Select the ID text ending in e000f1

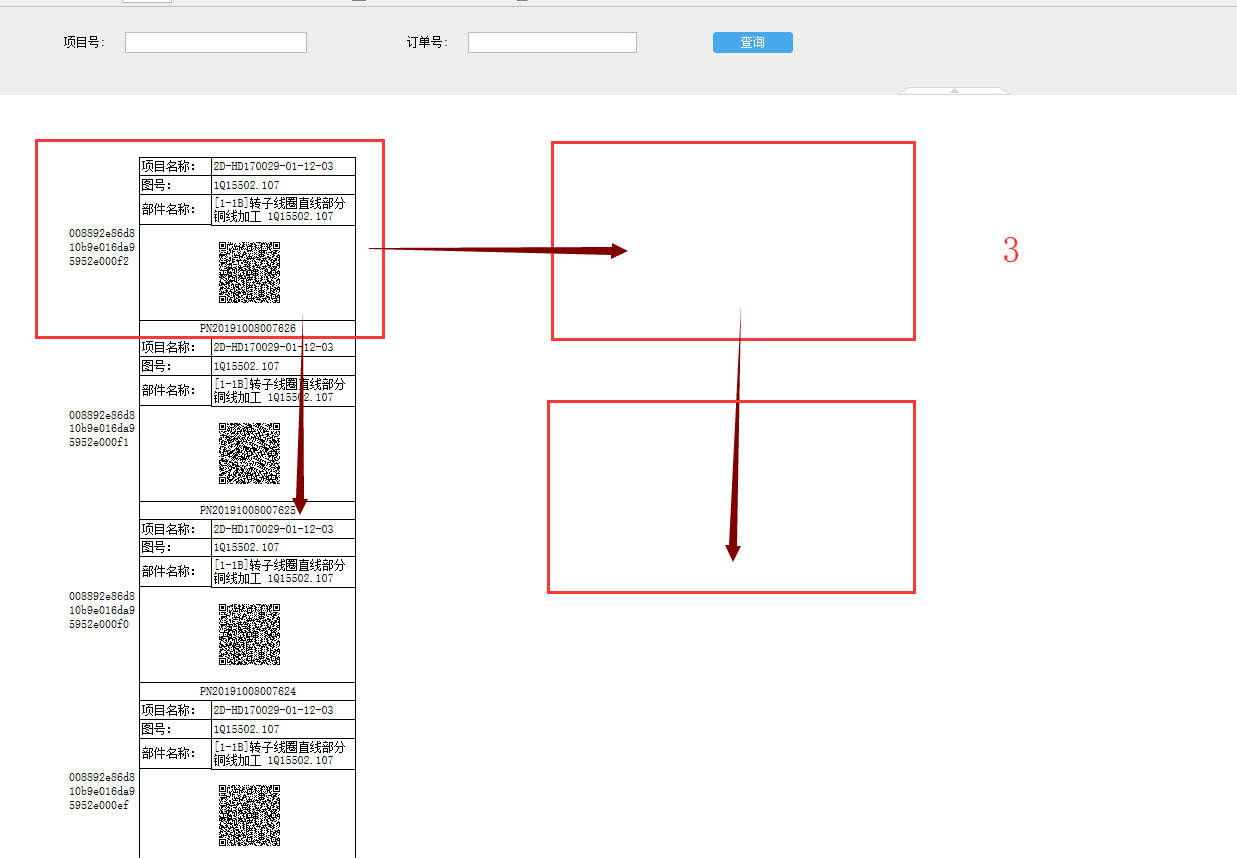pyautogui.click(x=102, y=428)
